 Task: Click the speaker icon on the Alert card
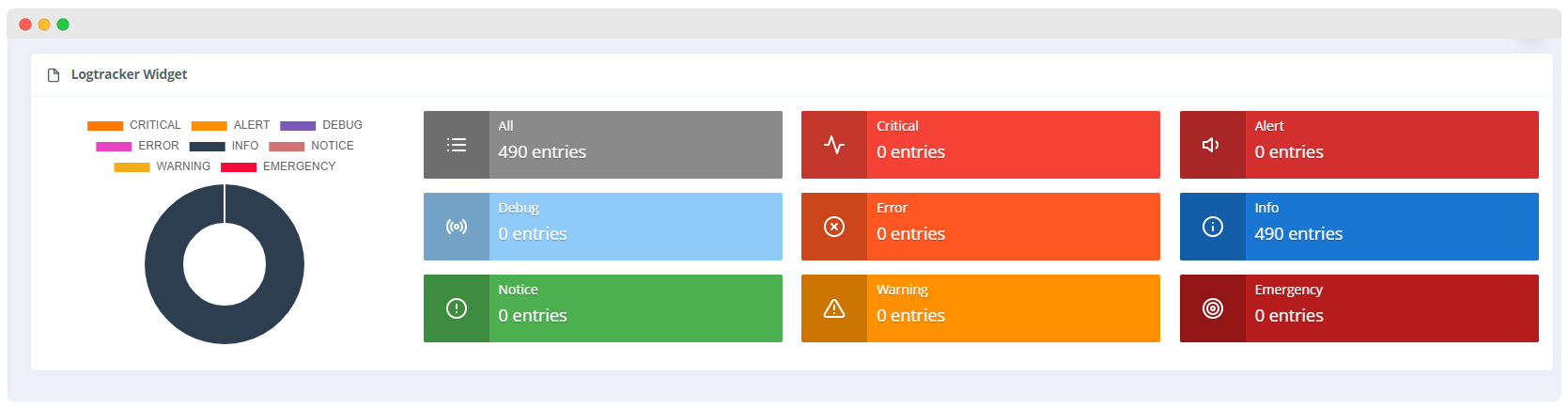point(1212,145)
